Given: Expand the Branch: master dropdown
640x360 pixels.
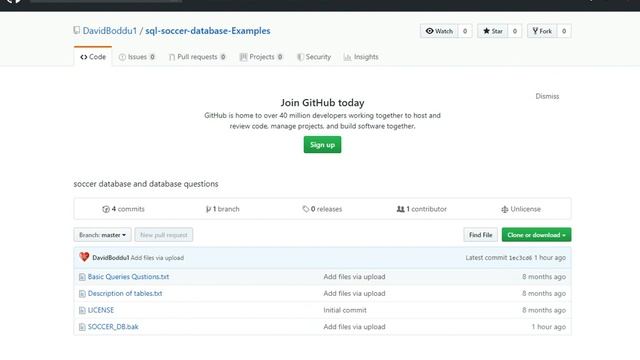Looking at the screenshot, I should tap(102, 235).
